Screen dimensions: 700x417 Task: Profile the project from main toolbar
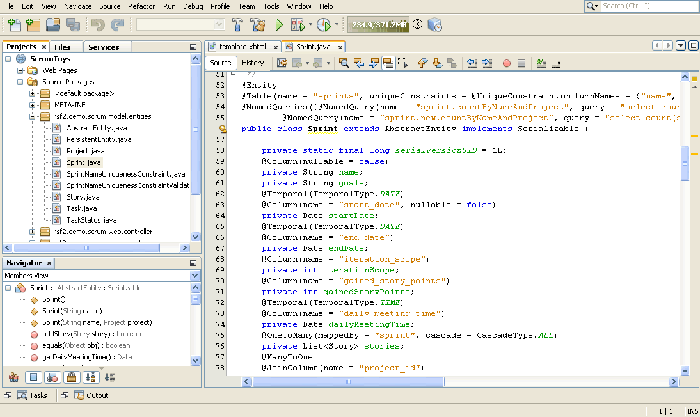(x=324, y=25)
